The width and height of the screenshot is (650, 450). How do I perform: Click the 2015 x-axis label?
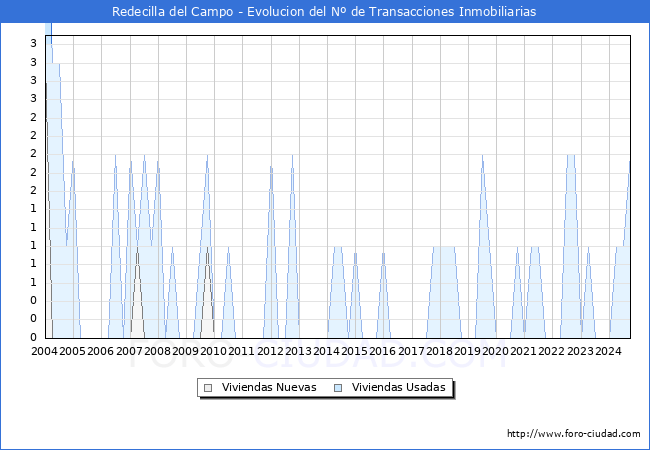tap(354, 351)
